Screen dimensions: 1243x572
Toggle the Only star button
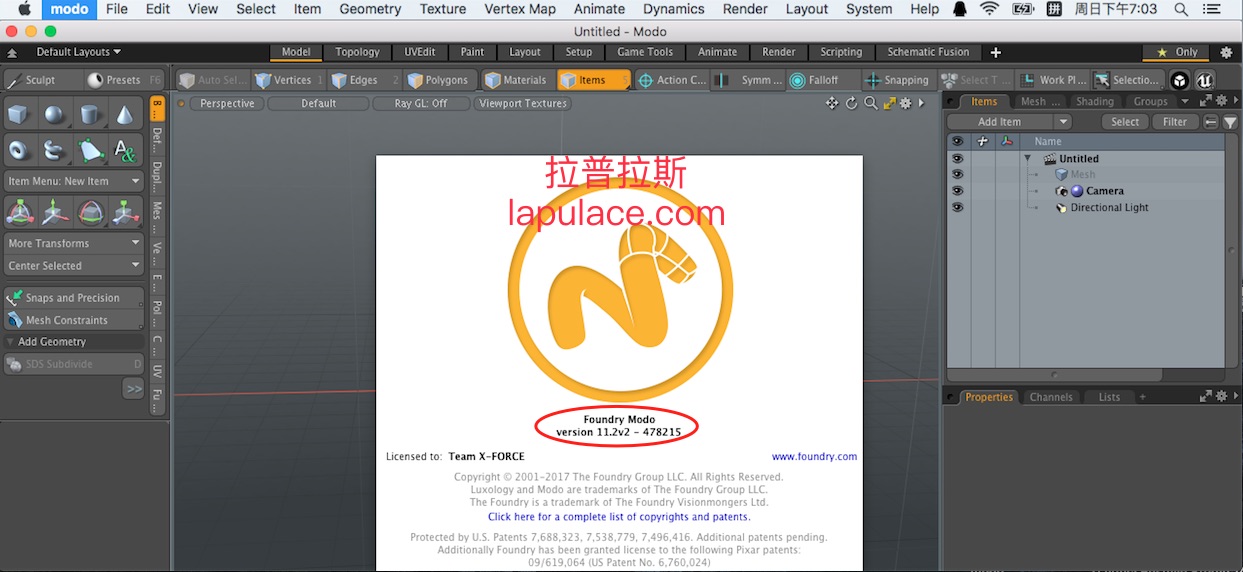point(1176,52)
